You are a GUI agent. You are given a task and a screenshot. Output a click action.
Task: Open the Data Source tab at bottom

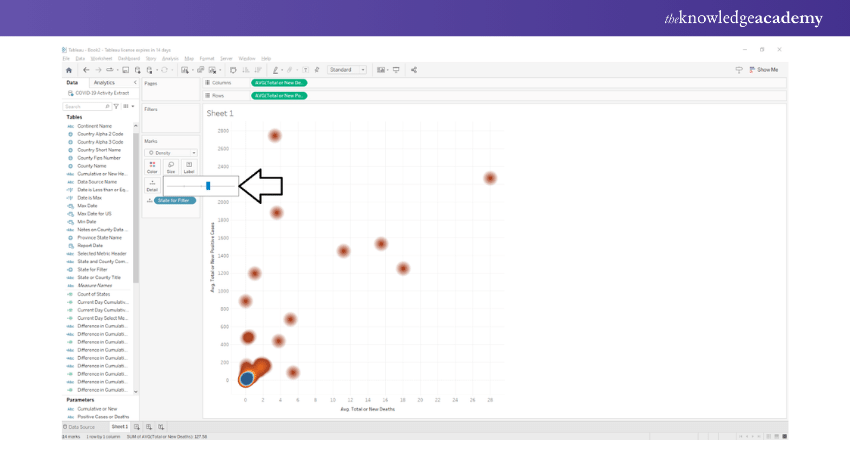tap(85, 426)
